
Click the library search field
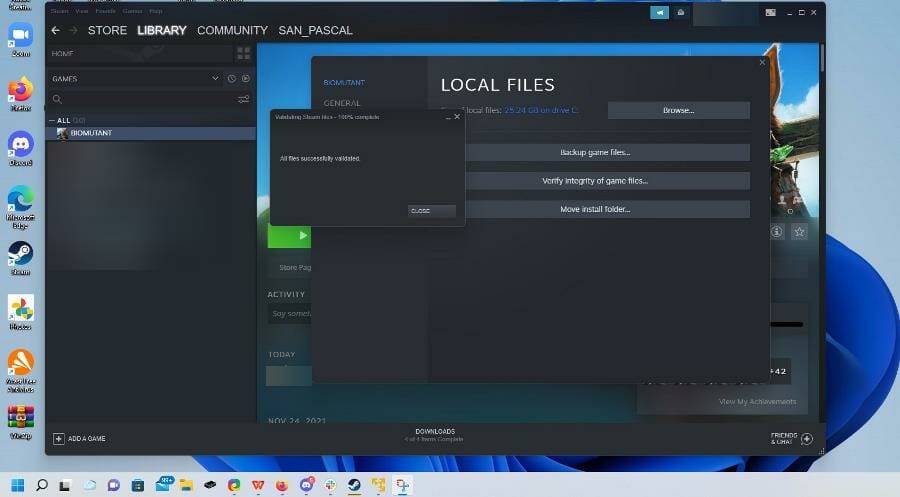pyautogui.click(x=143, y=99)
